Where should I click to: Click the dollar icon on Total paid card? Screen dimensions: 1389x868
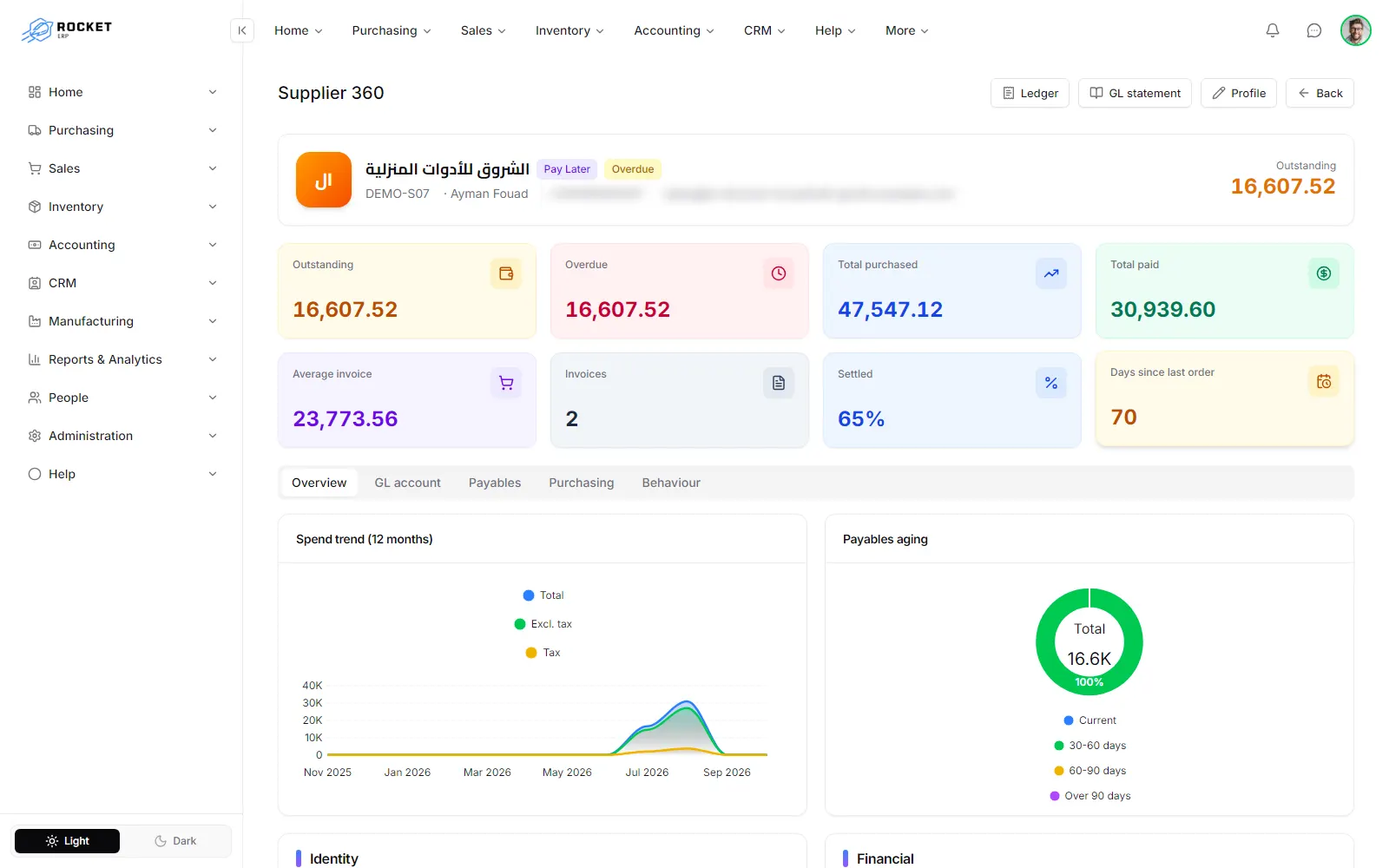coord(1324,273)
